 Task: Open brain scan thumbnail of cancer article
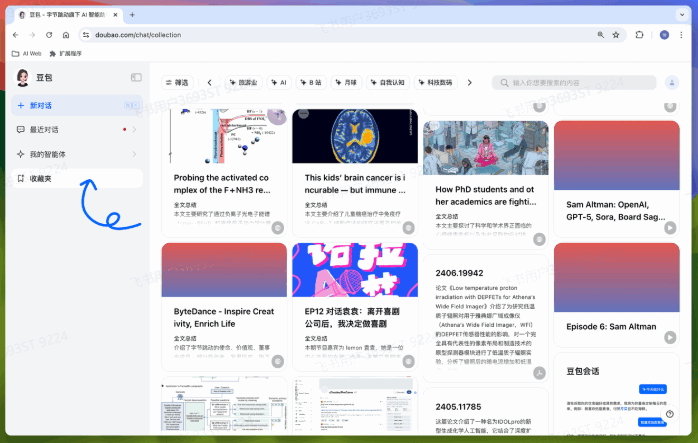355,136
